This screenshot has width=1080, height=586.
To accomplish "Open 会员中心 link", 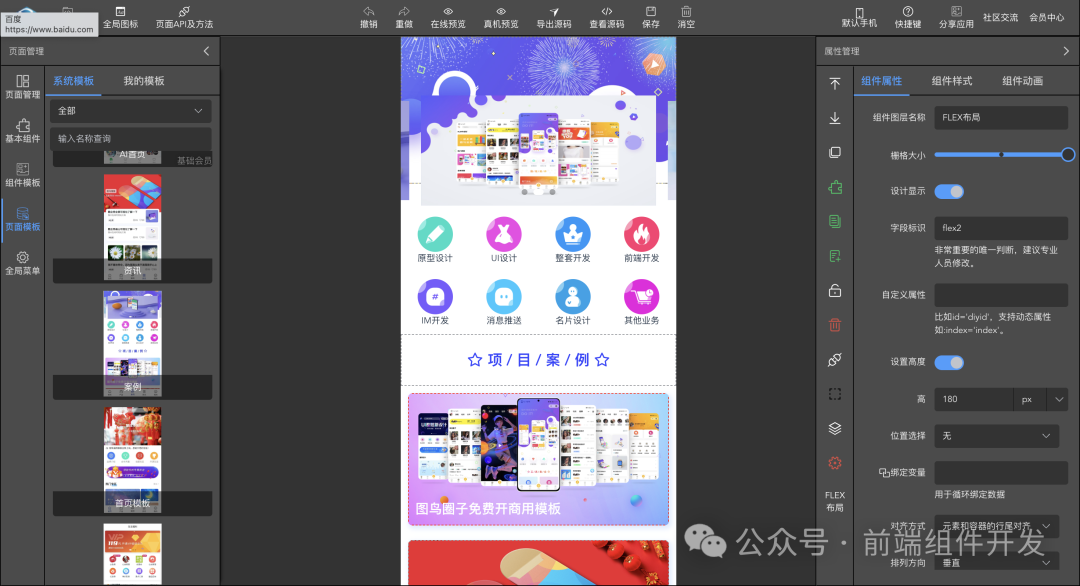I will tap(1046, 17).
